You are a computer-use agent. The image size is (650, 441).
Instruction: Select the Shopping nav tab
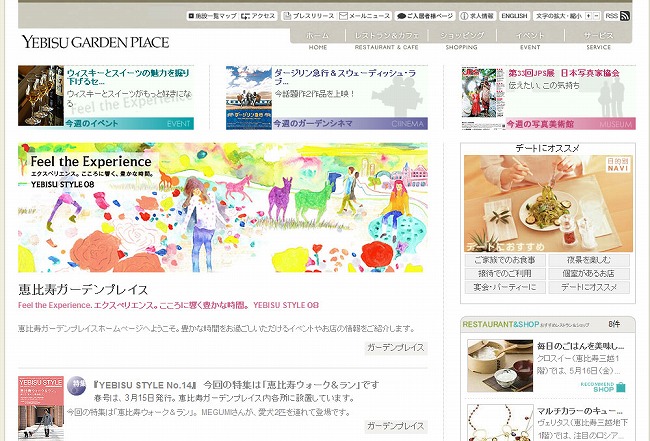tap(461, 40)
